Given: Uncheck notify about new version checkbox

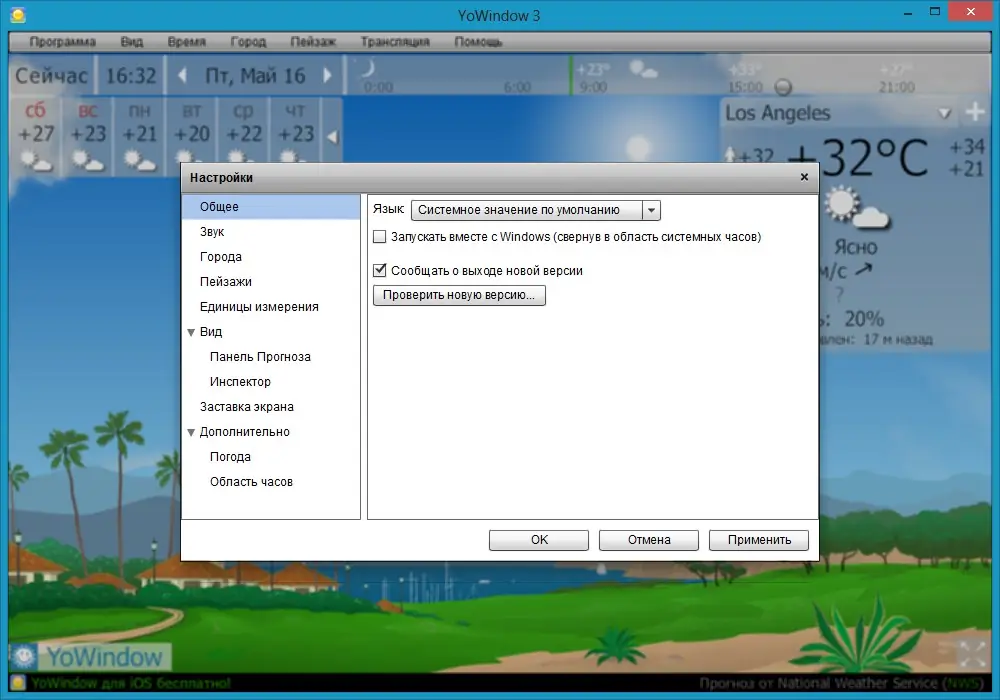Looking at the screenshot, I should click(379, 270).
